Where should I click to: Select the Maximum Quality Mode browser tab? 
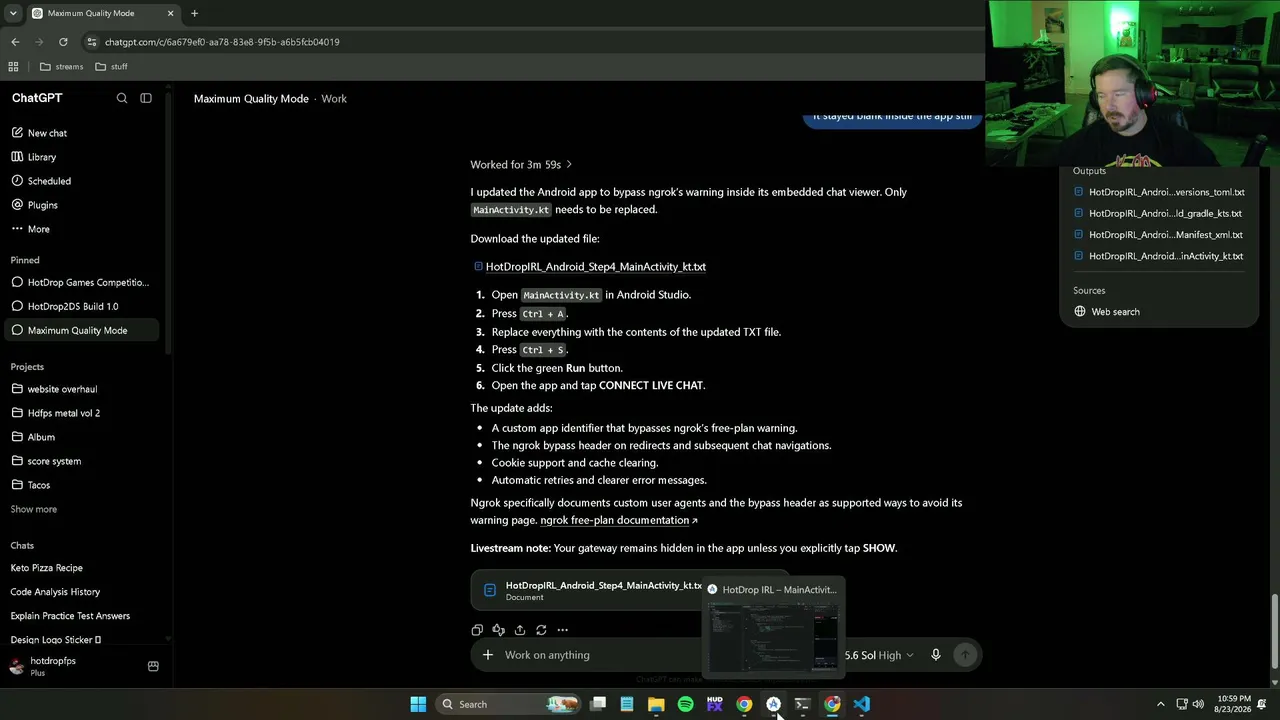(x=103, y=13)
